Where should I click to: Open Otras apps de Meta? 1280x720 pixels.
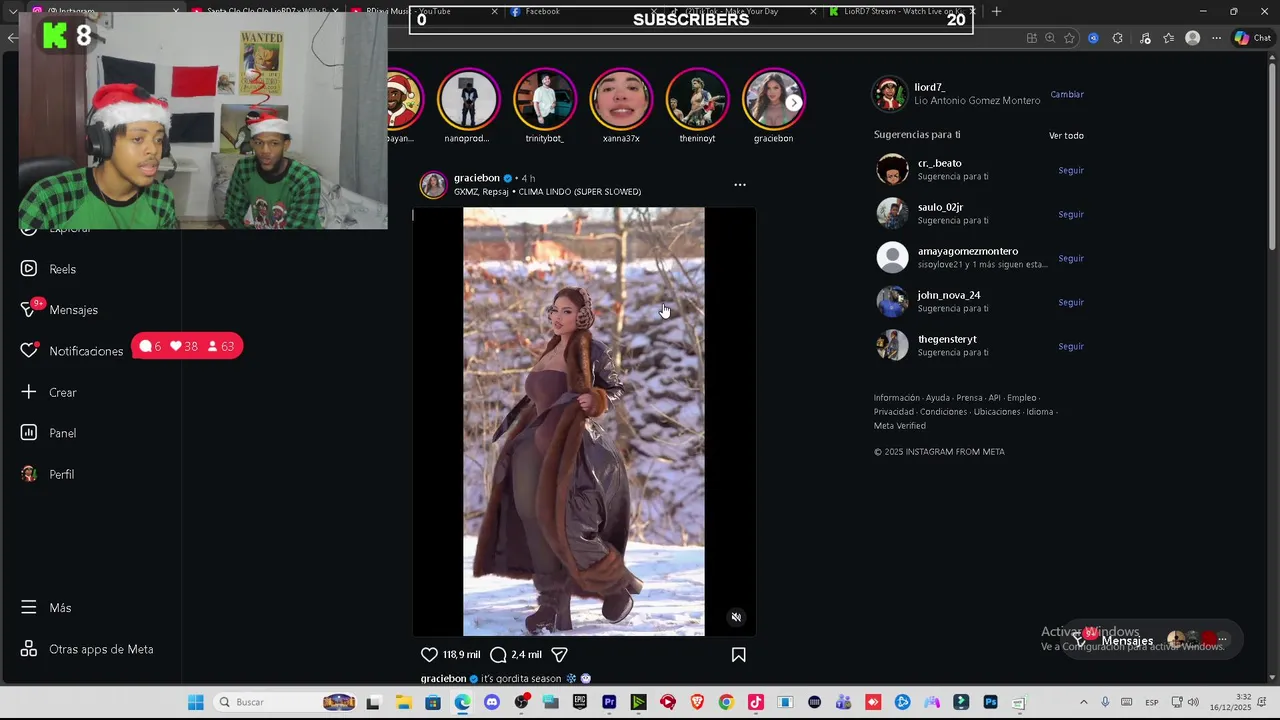101,649
